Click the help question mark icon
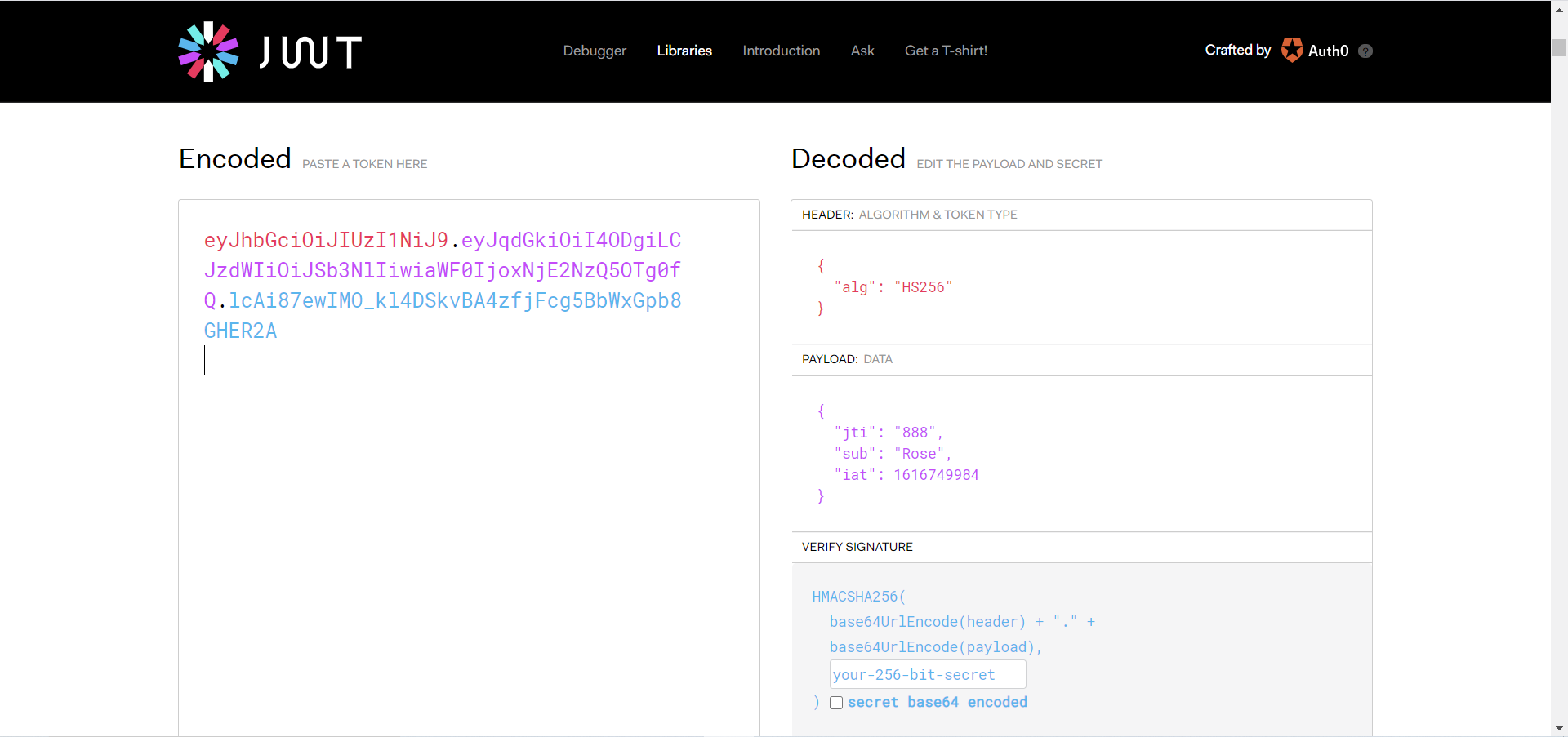This screenshot has height=737, width=1568. tap(1365, 51)
